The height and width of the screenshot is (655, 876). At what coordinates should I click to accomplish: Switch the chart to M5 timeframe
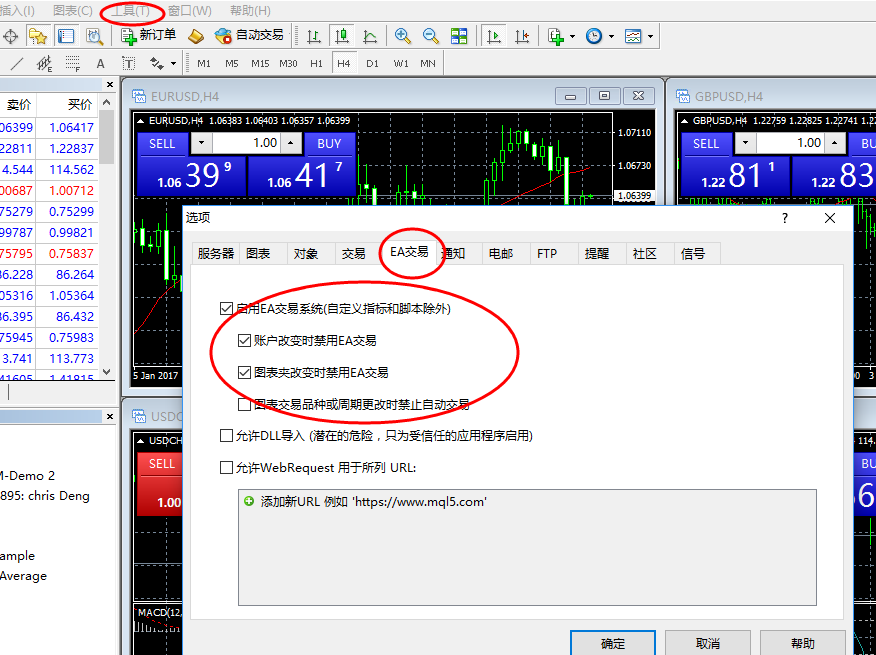(231, 62)
